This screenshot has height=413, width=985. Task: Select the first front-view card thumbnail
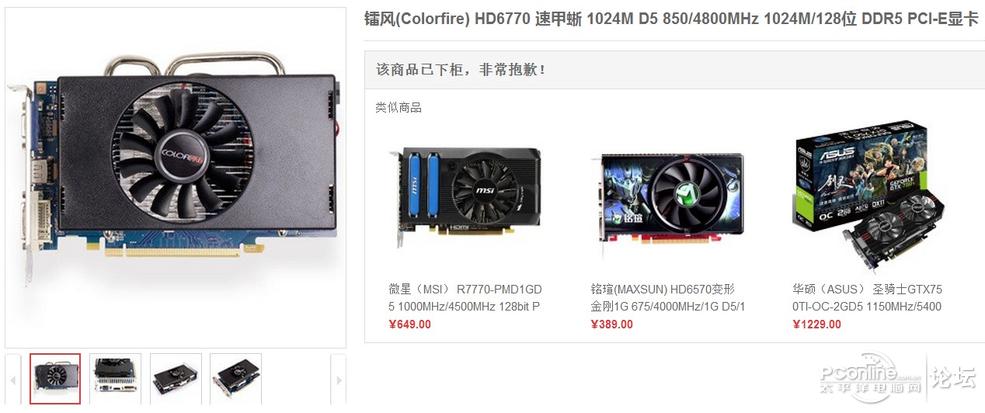[x=55, y=378]
